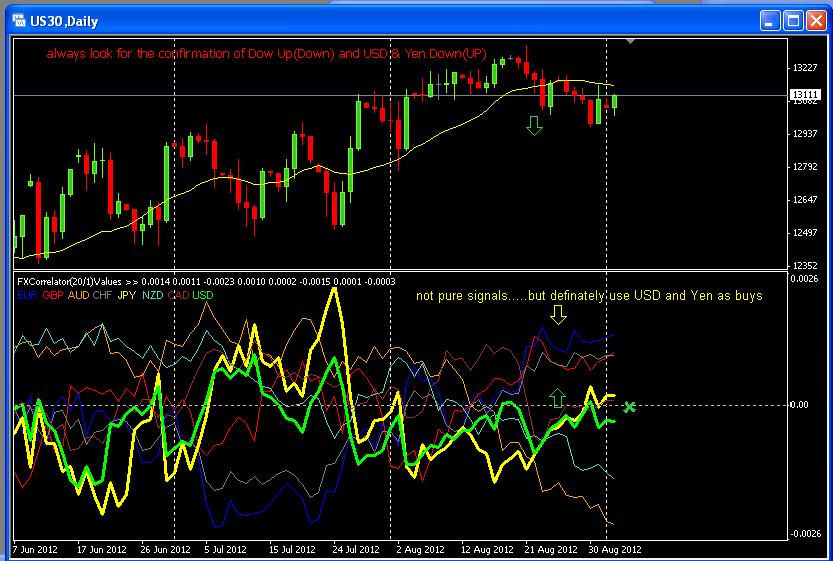Select the green up arrow in indicator window
Viewport: 833px width, 561px height.
point(557,397)
